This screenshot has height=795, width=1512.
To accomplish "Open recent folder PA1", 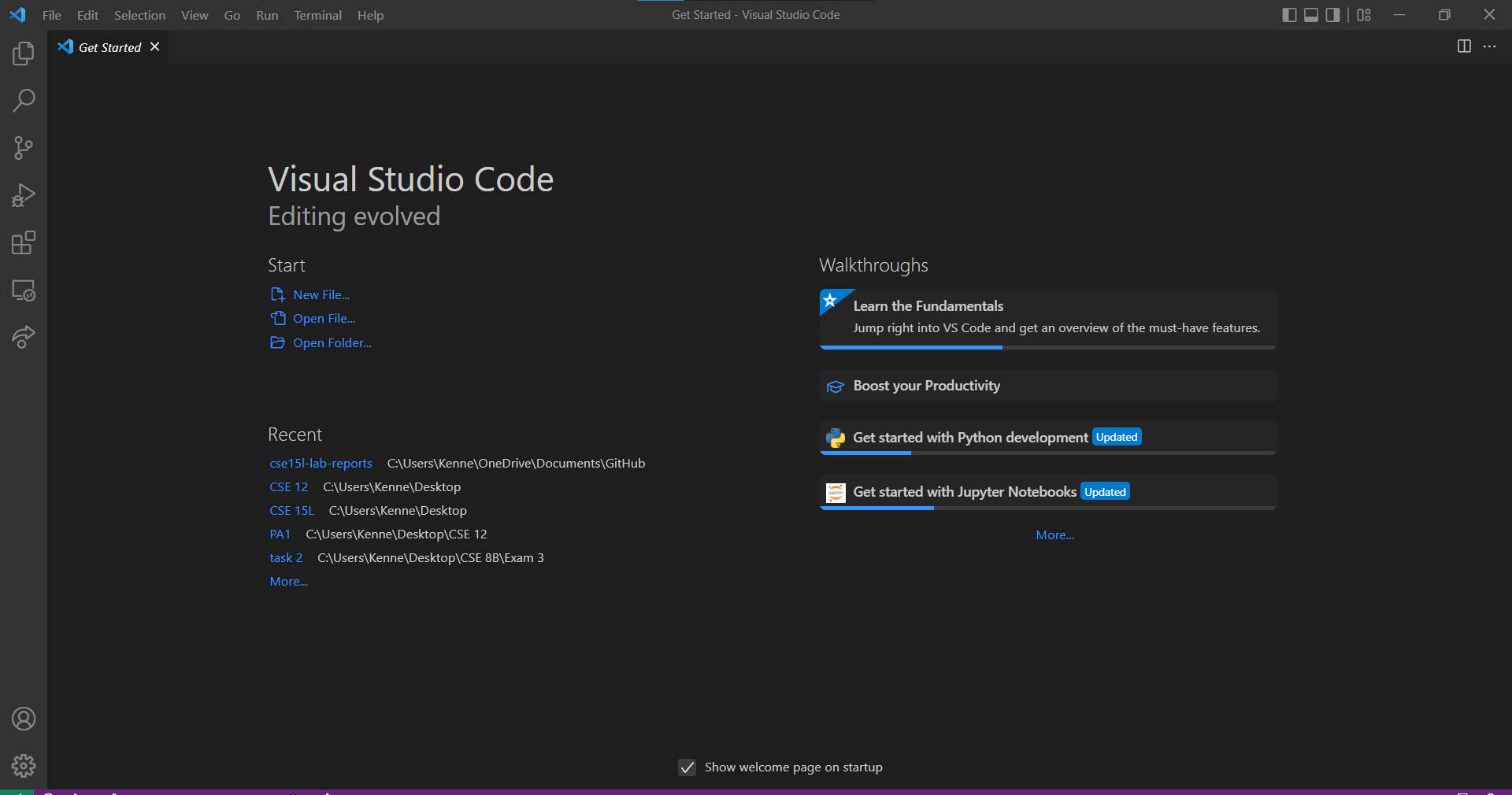I will click(x=280, y=534).
